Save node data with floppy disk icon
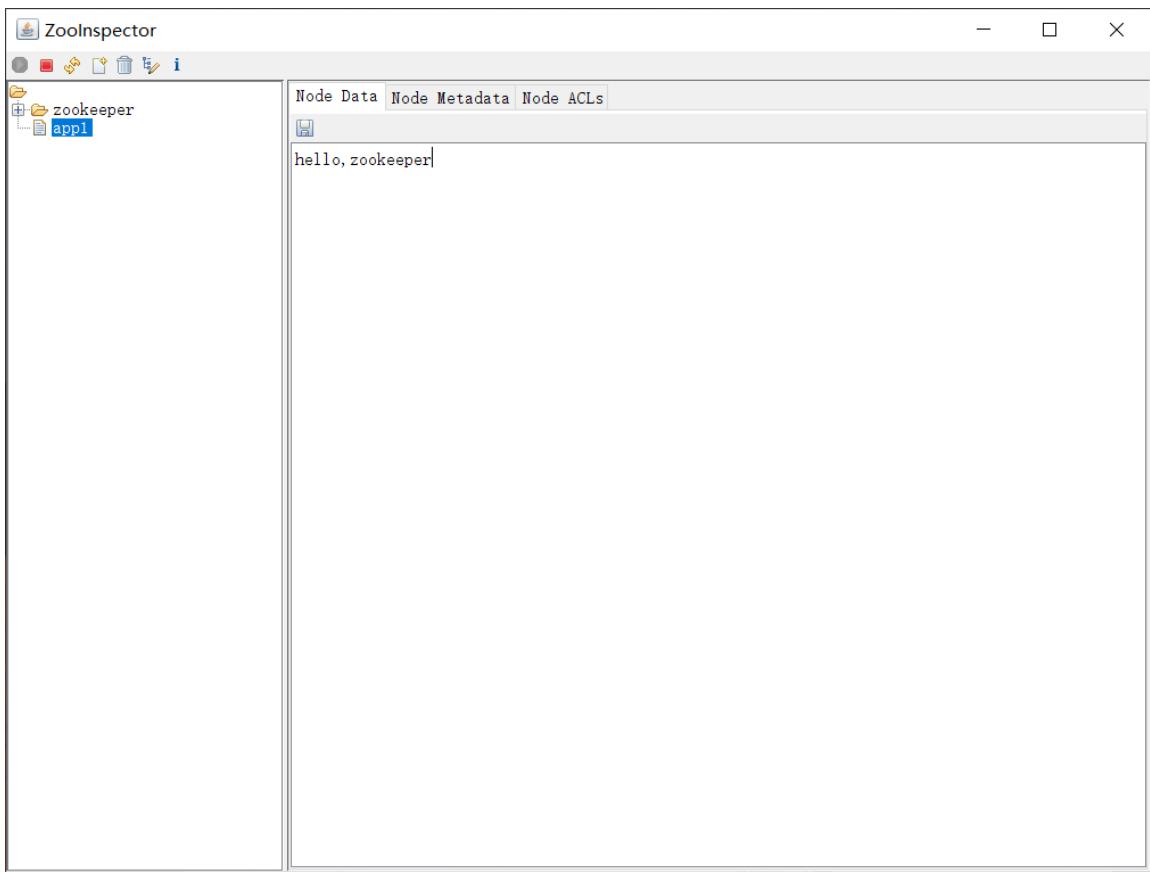The height and width of the screenshot is (872, 1150). pyautogui.click(x=304, y=128)
